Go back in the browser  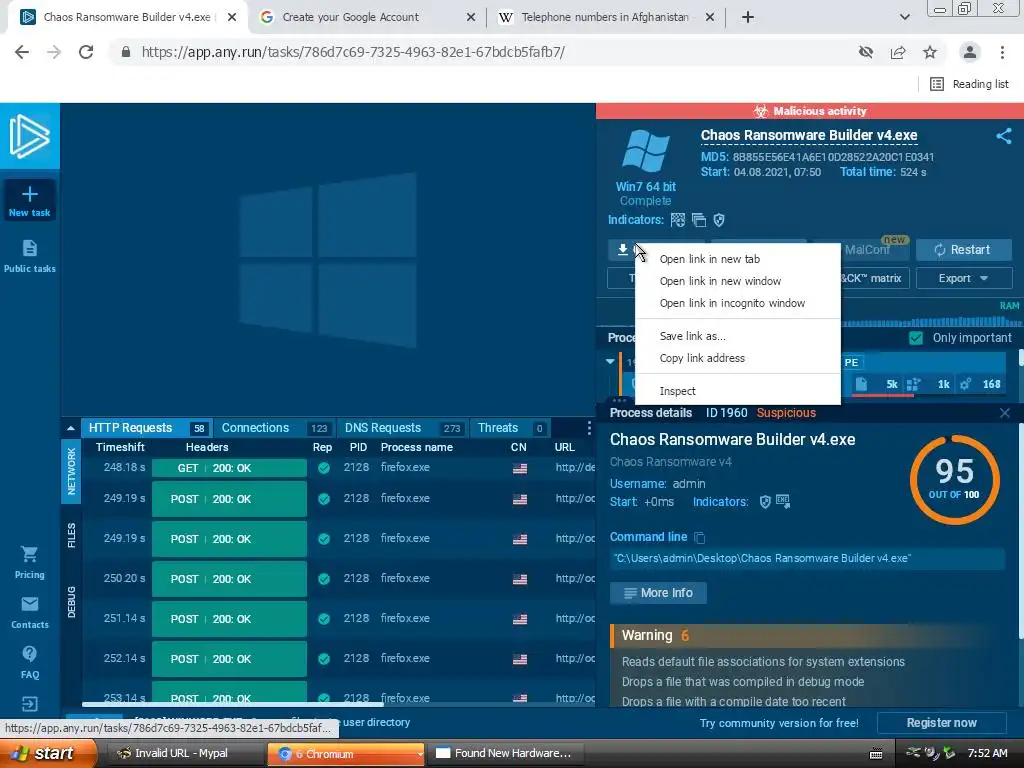pos(22,52)
